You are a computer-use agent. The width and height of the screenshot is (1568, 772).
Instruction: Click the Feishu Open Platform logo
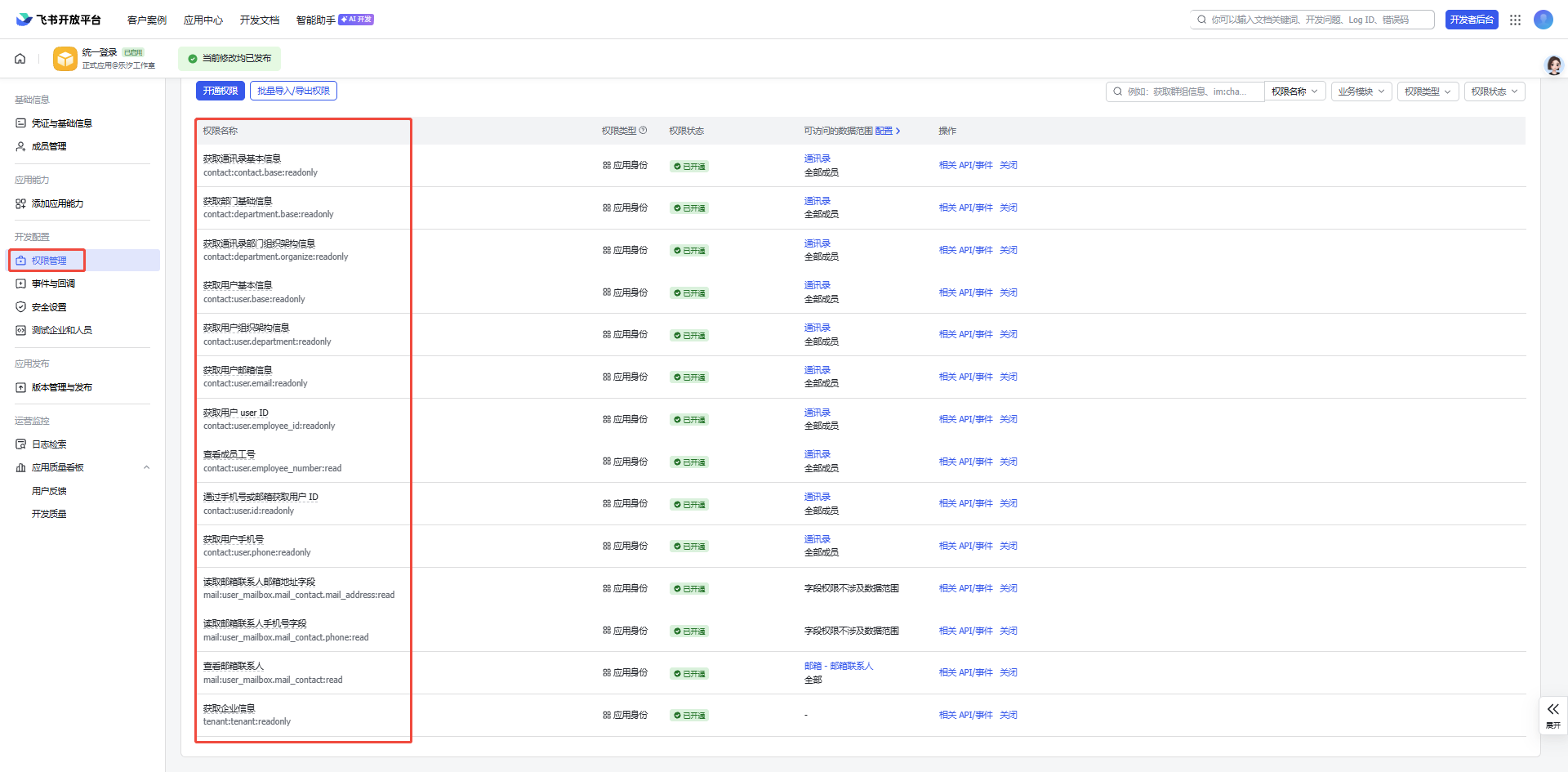pyautogui.click(x=59, y=20)
